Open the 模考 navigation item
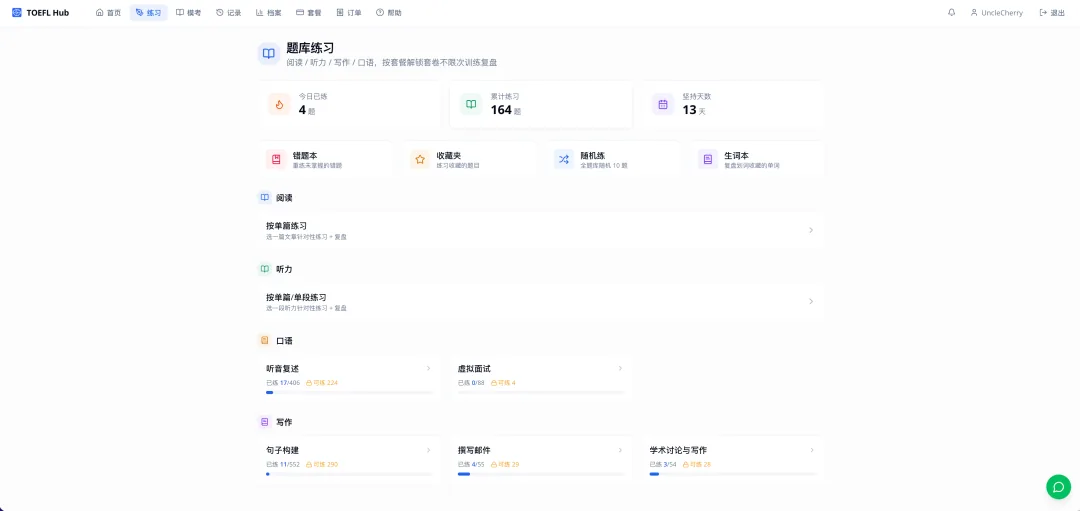This screenshot has width=1080, height=511. pyautogui.click(x=188, y=12)
